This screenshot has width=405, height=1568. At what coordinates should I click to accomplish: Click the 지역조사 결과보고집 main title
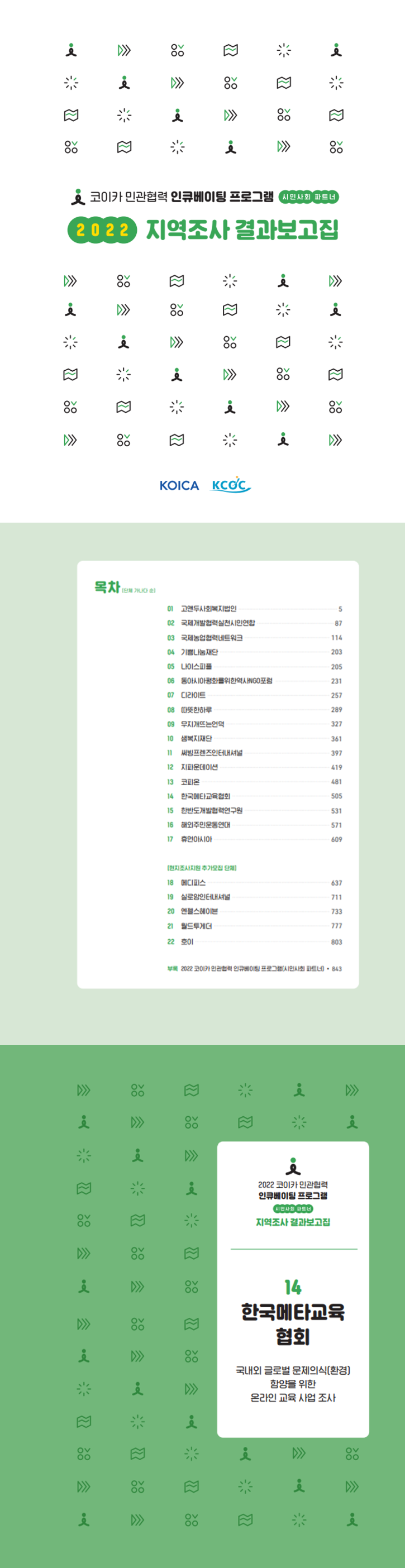(x=242, y=230)
